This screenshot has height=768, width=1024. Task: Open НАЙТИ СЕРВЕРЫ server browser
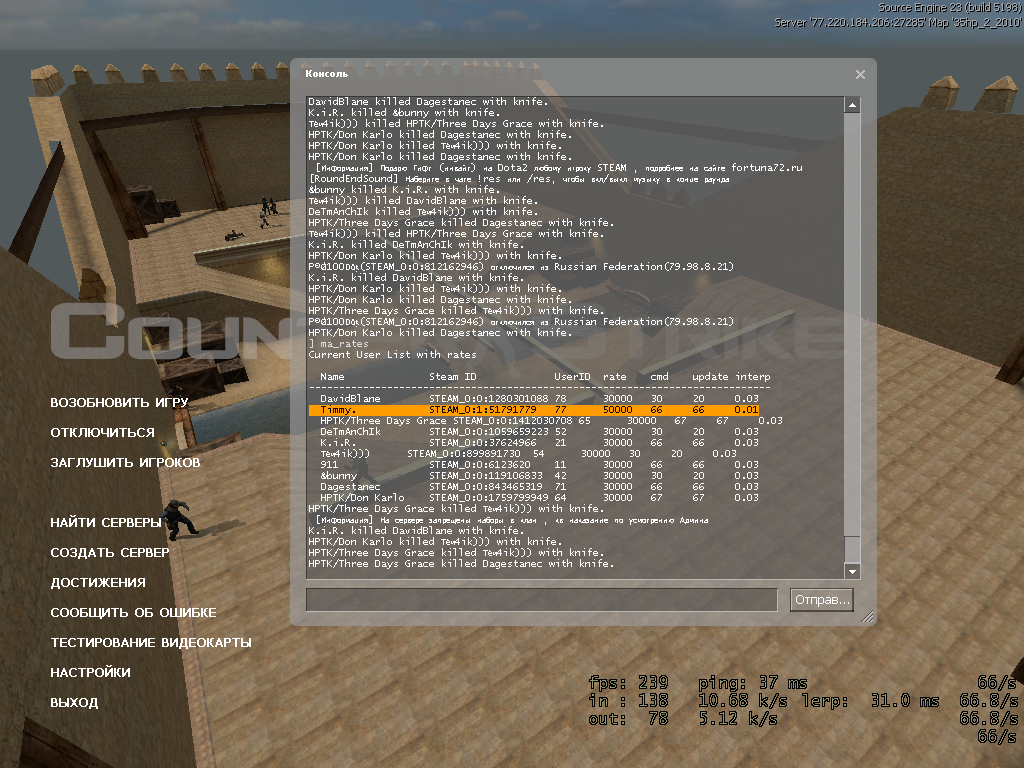pos(106,522)
